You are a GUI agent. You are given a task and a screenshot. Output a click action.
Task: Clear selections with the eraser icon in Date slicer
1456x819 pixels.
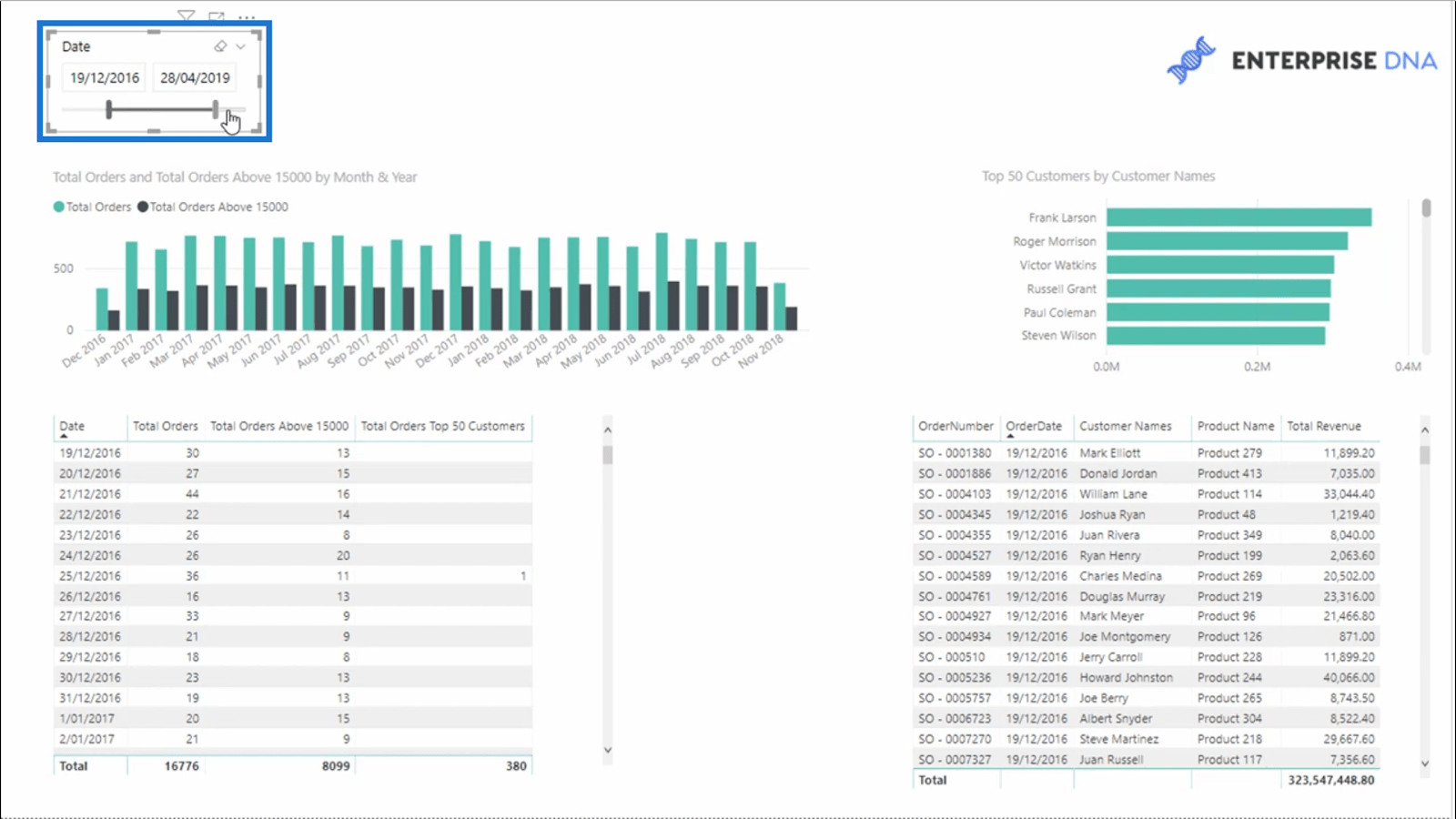point(220,46)
